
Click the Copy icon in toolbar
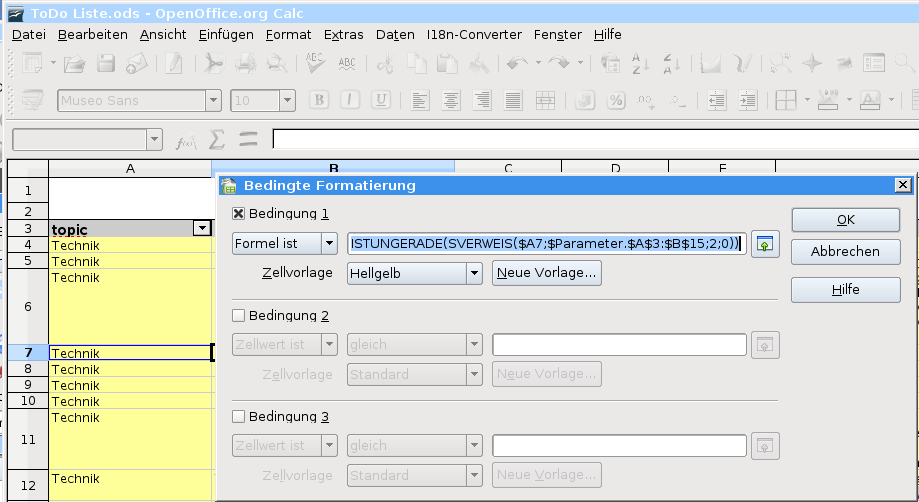(x=417, y=63)
